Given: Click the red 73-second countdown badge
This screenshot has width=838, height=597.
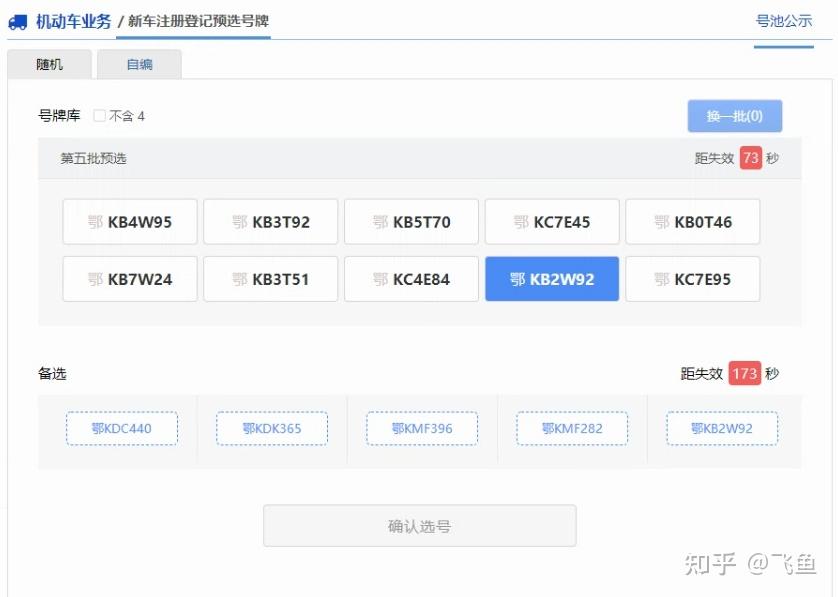Looking at the screenshot, I should (x=749, y=158).
